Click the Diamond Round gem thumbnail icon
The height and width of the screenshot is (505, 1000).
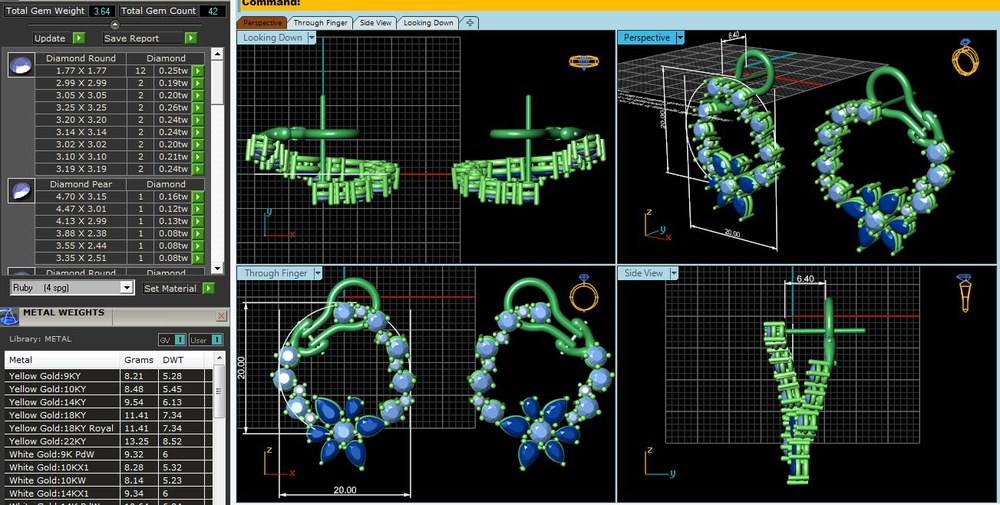click(x=21, y=65)
